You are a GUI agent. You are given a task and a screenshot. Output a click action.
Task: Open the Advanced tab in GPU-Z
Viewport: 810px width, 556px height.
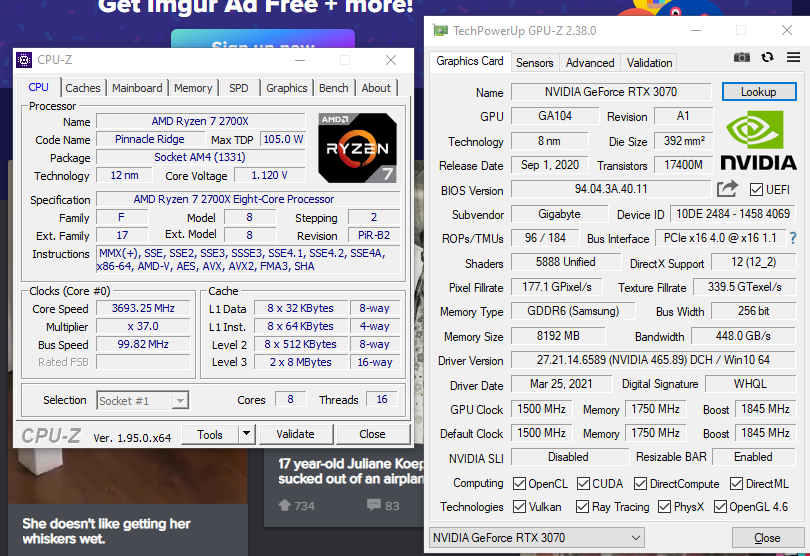590,63
